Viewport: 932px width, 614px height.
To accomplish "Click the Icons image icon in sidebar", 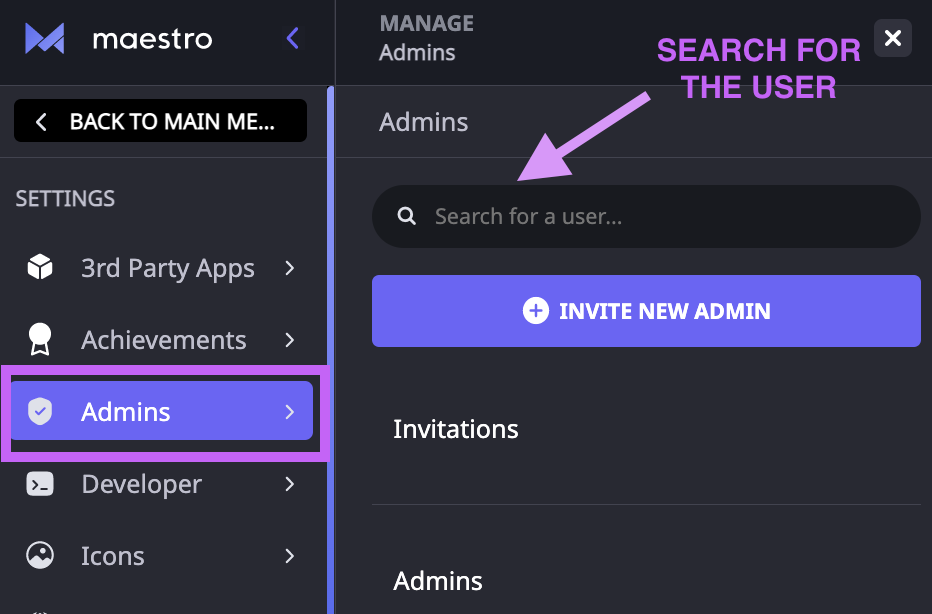I will point(40,555).
